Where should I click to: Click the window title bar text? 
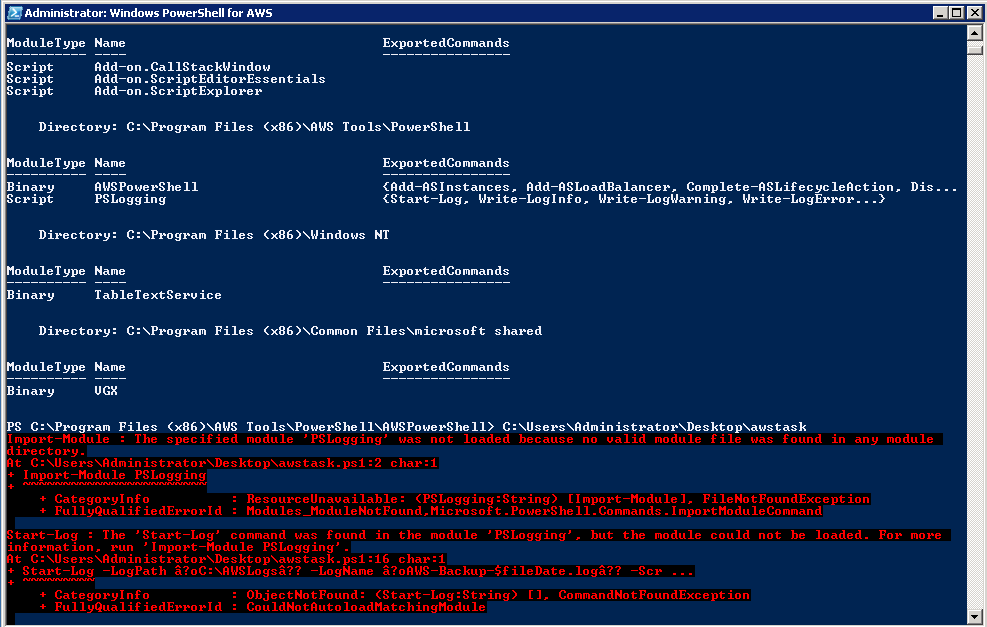148,13
